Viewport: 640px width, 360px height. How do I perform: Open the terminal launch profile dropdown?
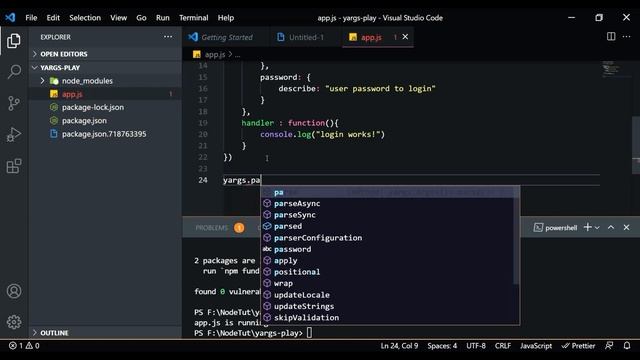(x=597, y=228)
